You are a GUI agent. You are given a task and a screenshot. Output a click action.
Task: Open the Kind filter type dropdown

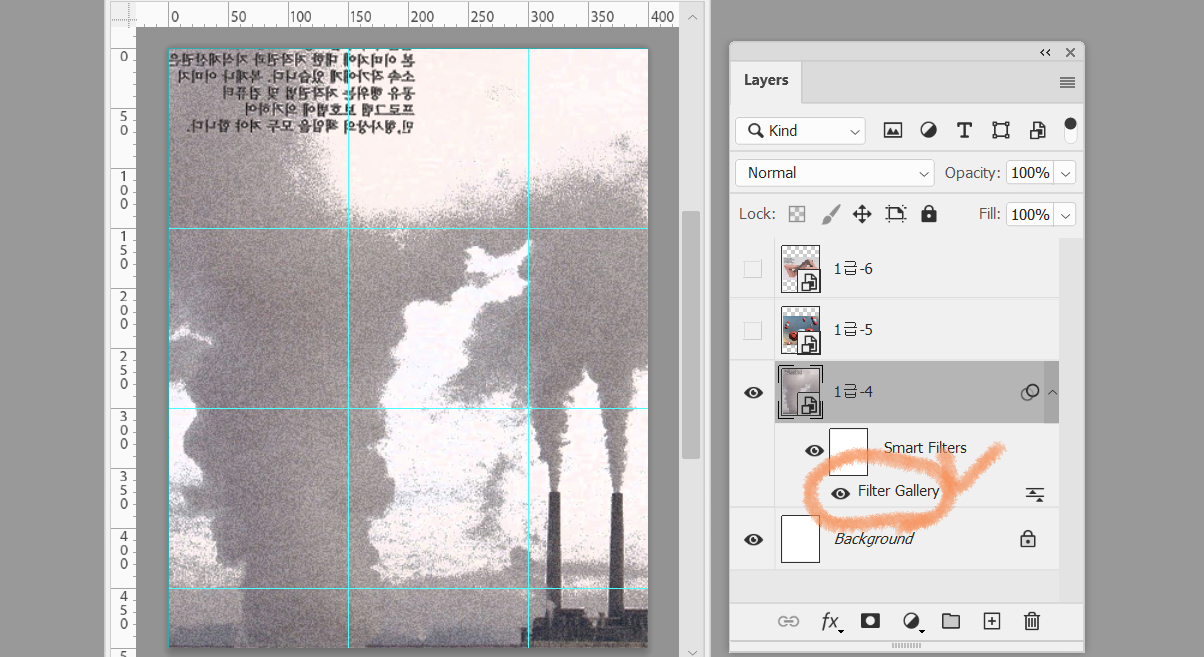(x=800, y=130)
